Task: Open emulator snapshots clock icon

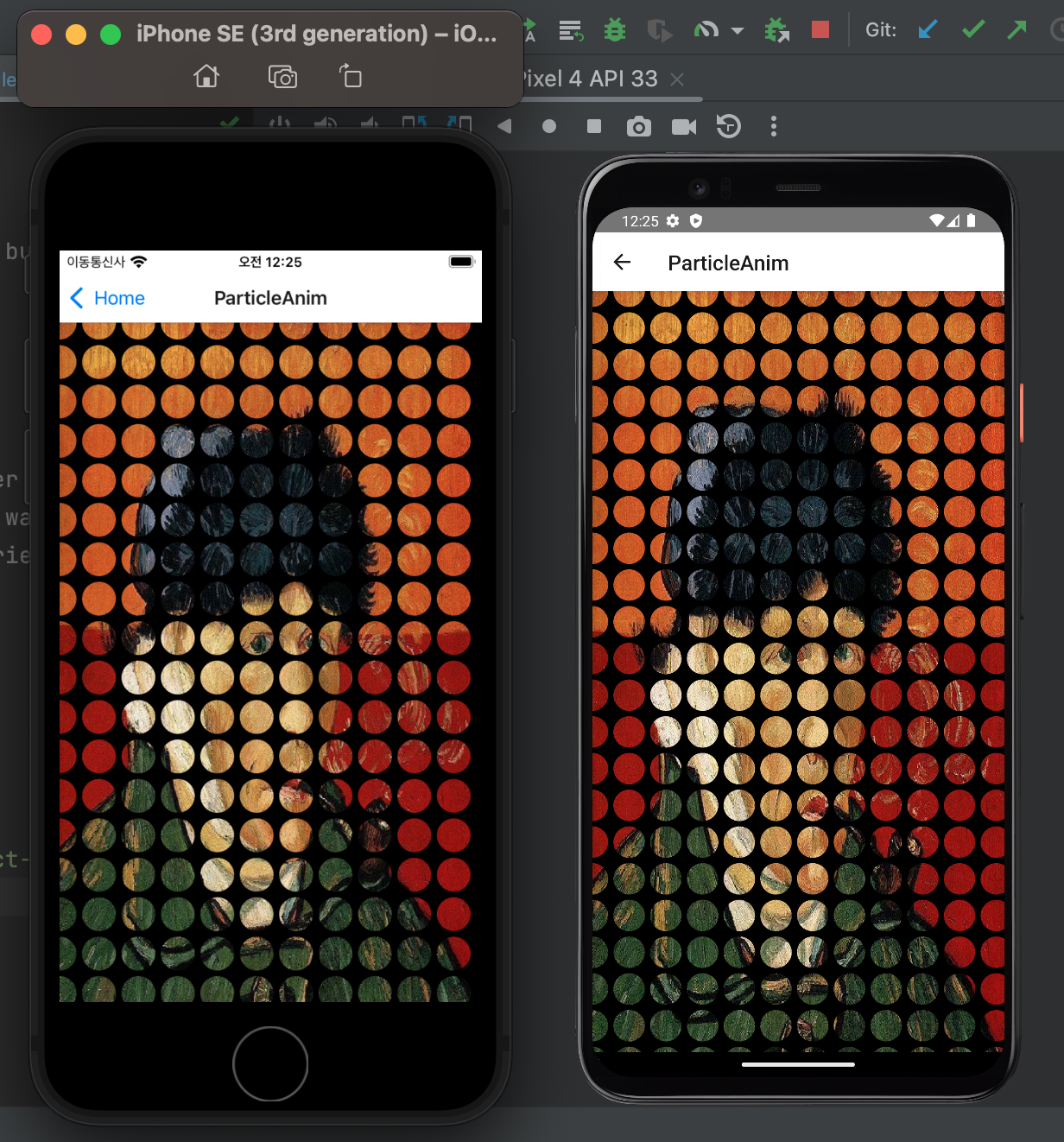Action: coord(729,127)
